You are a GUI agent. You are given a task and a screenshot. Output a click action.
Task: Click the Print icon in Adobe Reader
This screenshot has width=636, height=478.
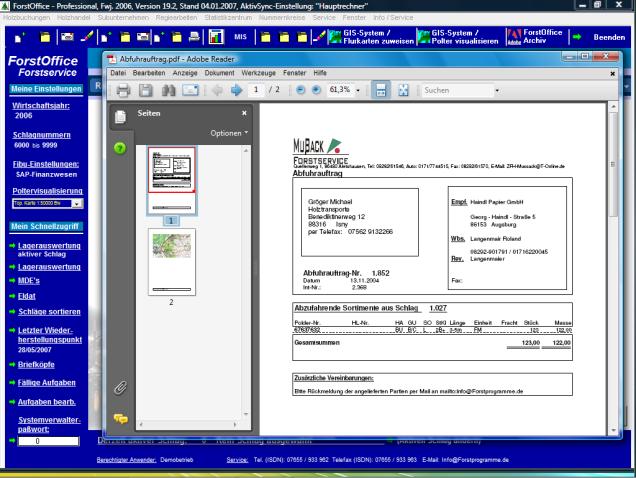(123, 90)
